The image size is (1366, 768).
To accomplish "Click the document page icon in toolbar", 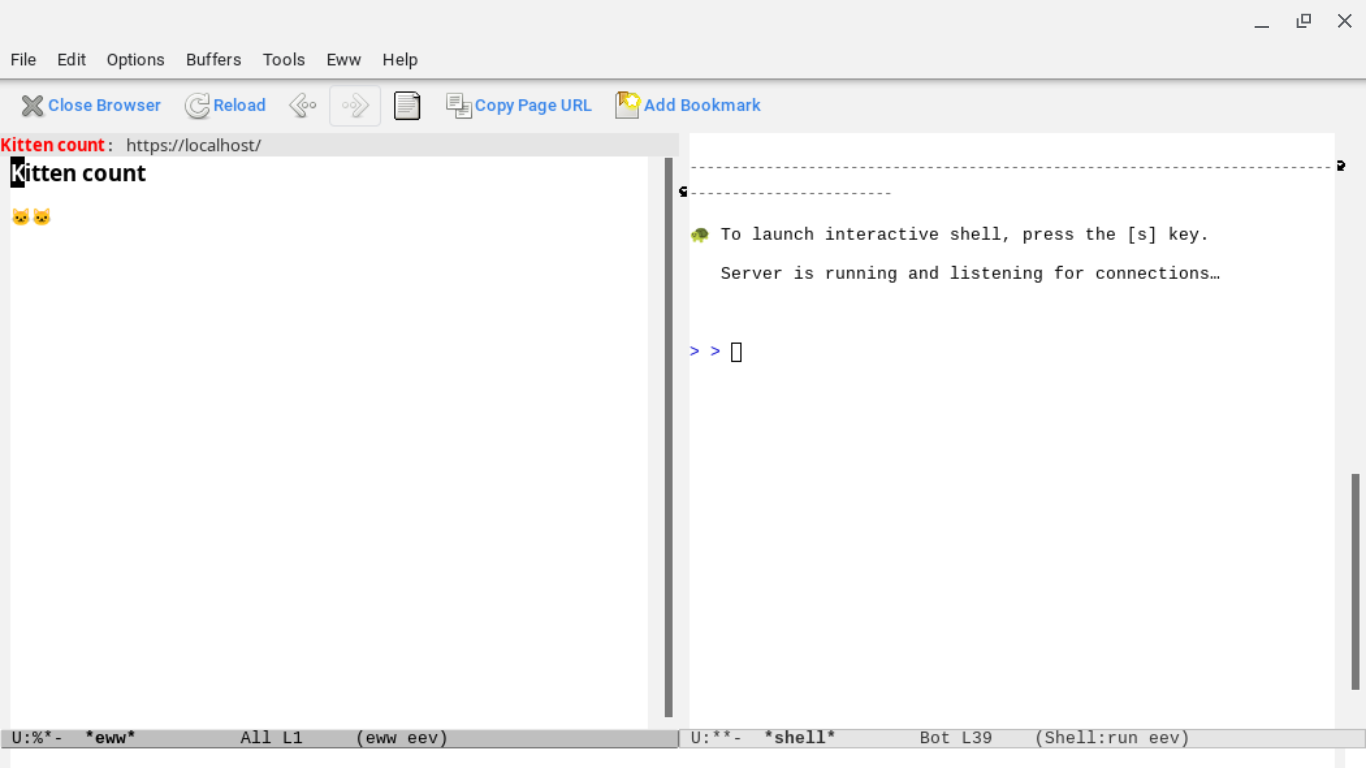I will (x=407, y=105).
